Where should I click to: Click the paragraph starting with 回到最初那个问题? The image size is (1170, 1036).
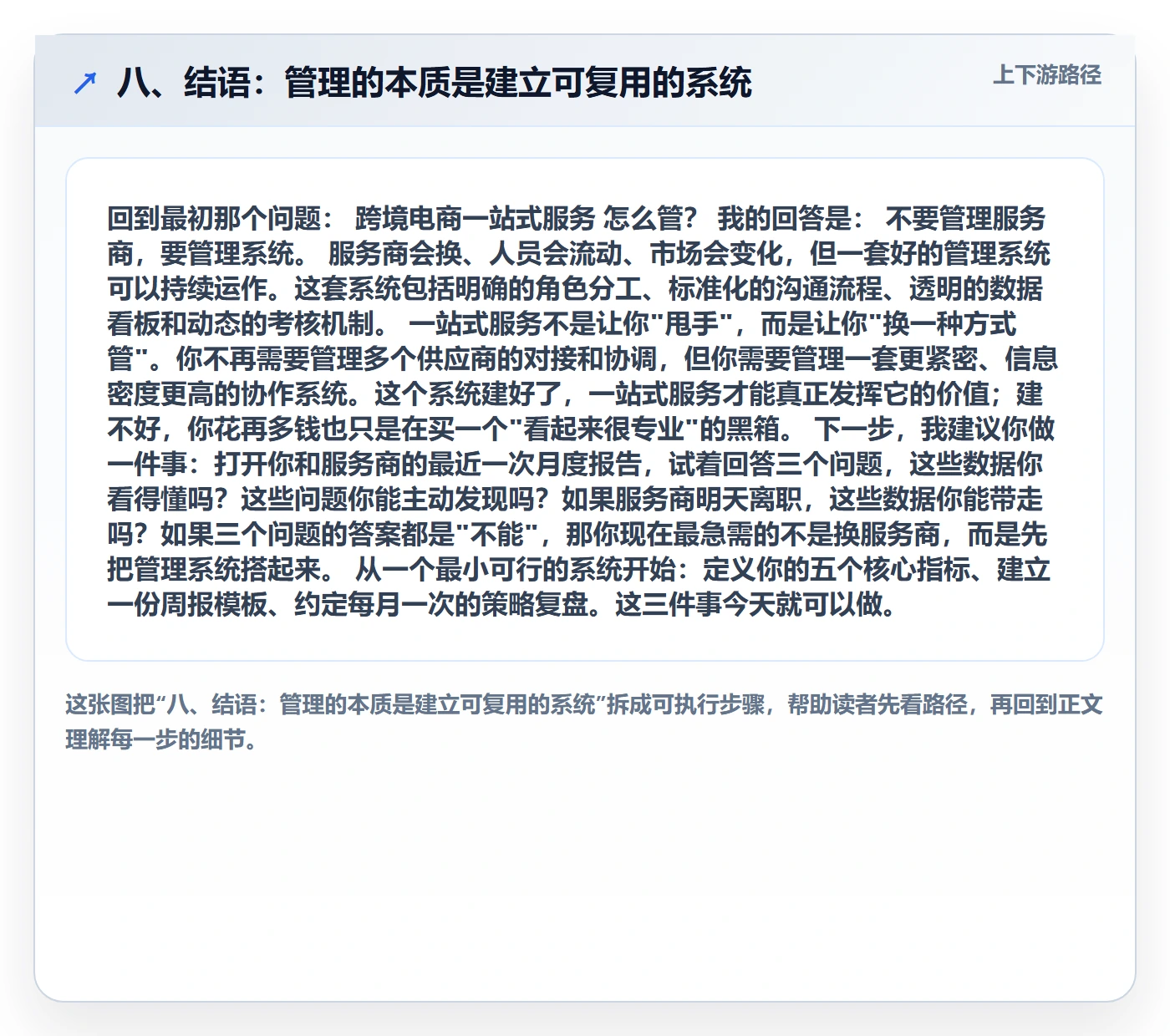tap(582, 411)
